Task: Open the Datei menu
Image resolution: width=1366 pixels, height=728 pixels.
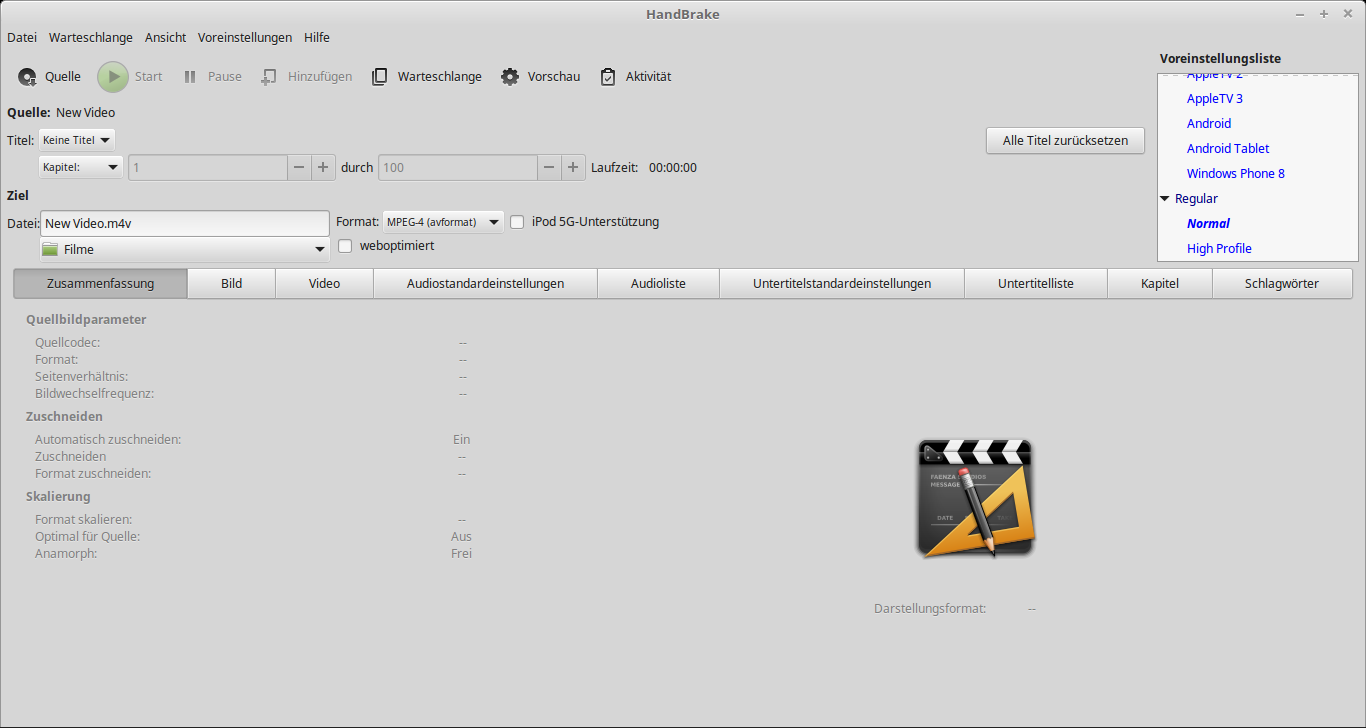Action: click(x=22, y=37)
